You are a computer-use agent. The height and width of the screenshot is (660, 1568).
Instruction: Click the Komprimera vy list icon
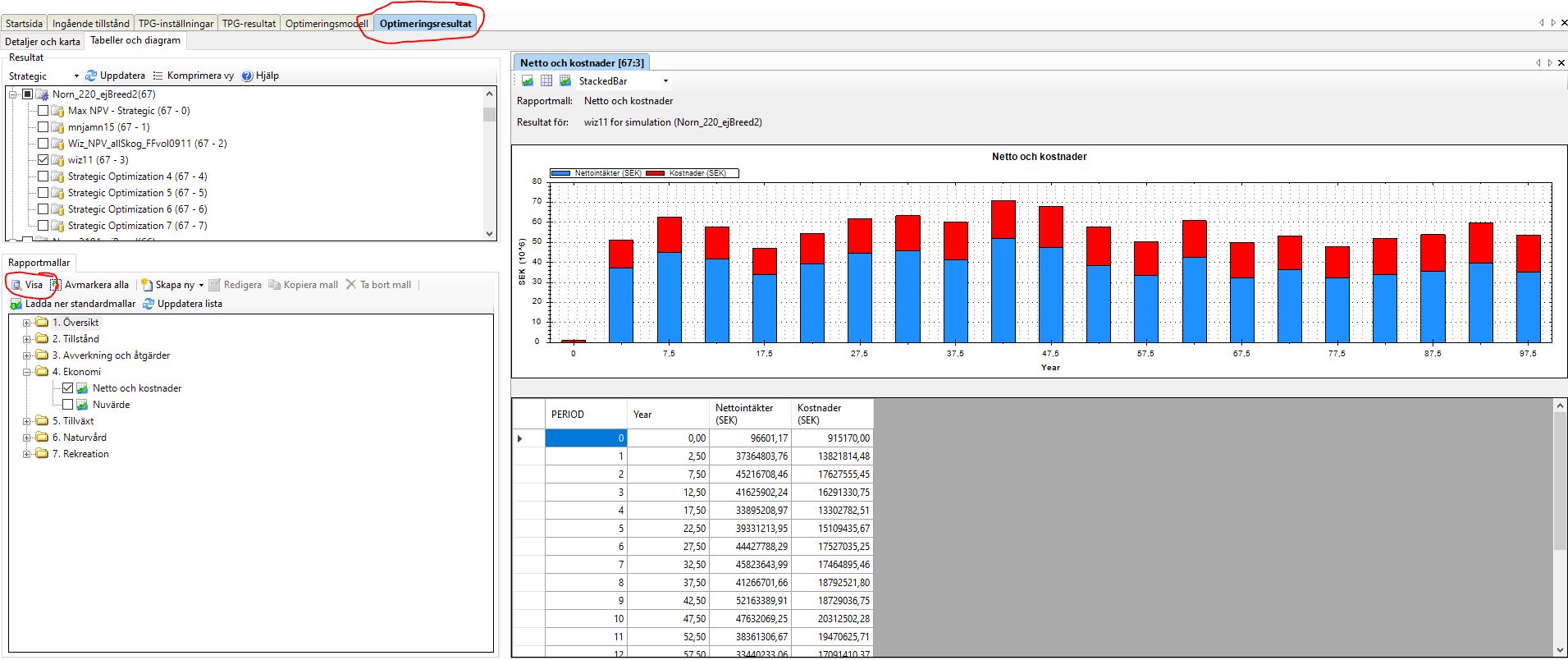coord(158,76)
